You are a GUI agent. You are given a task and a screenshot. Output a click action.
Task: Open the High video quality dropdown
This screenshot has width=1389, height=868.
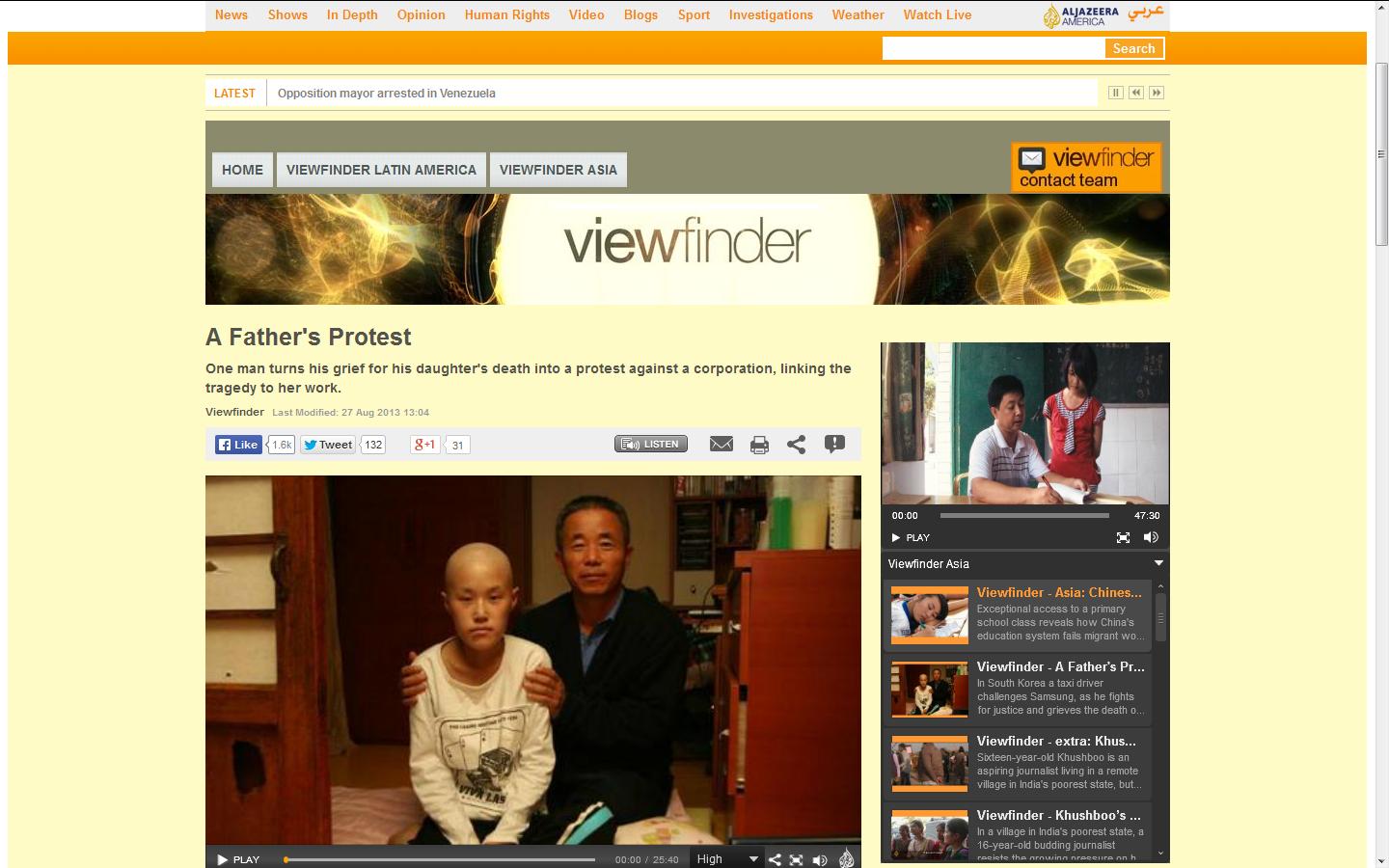[x=727, y=859]
